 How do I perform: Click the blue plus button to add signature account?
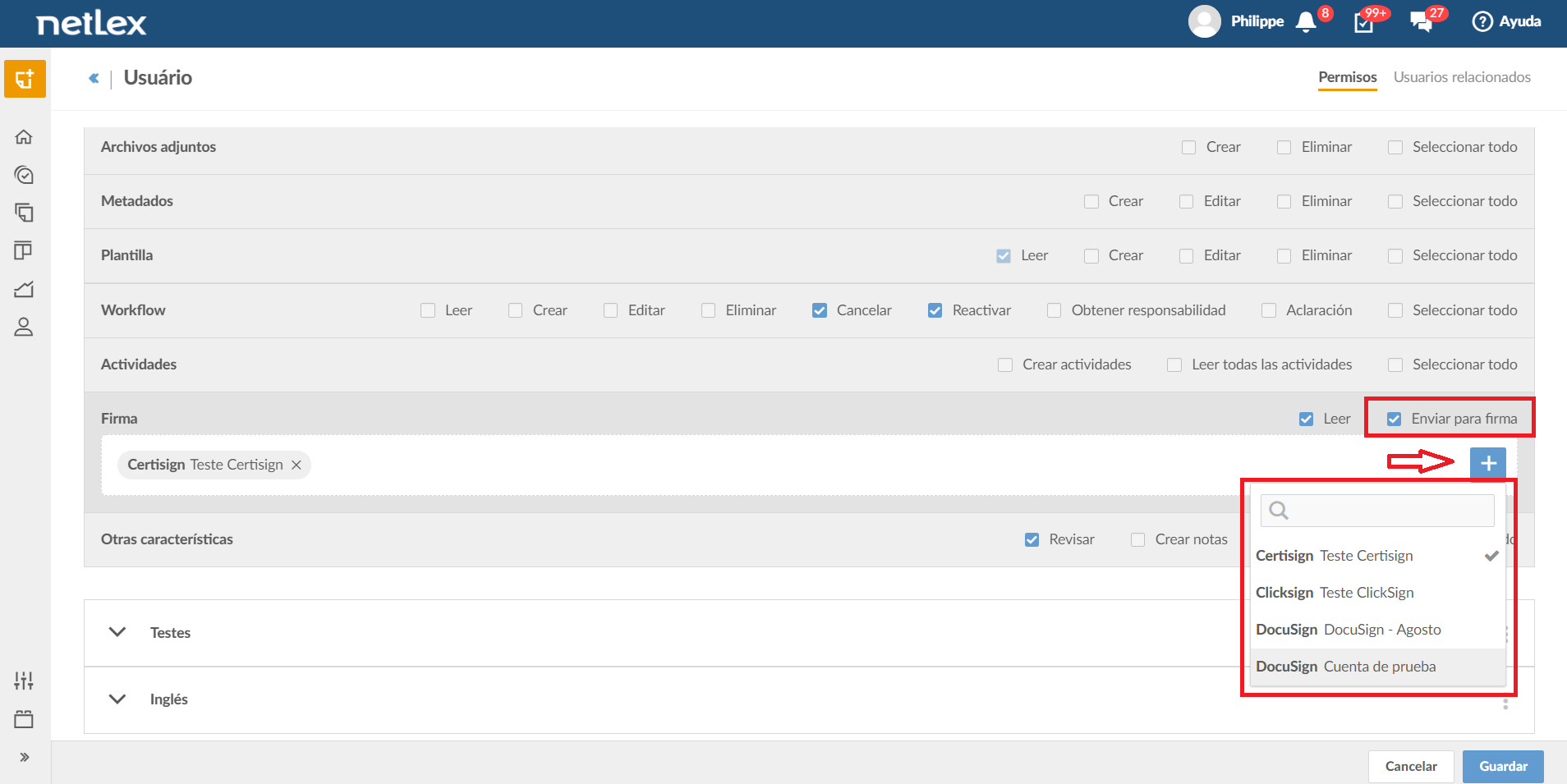click(1488, 463)
